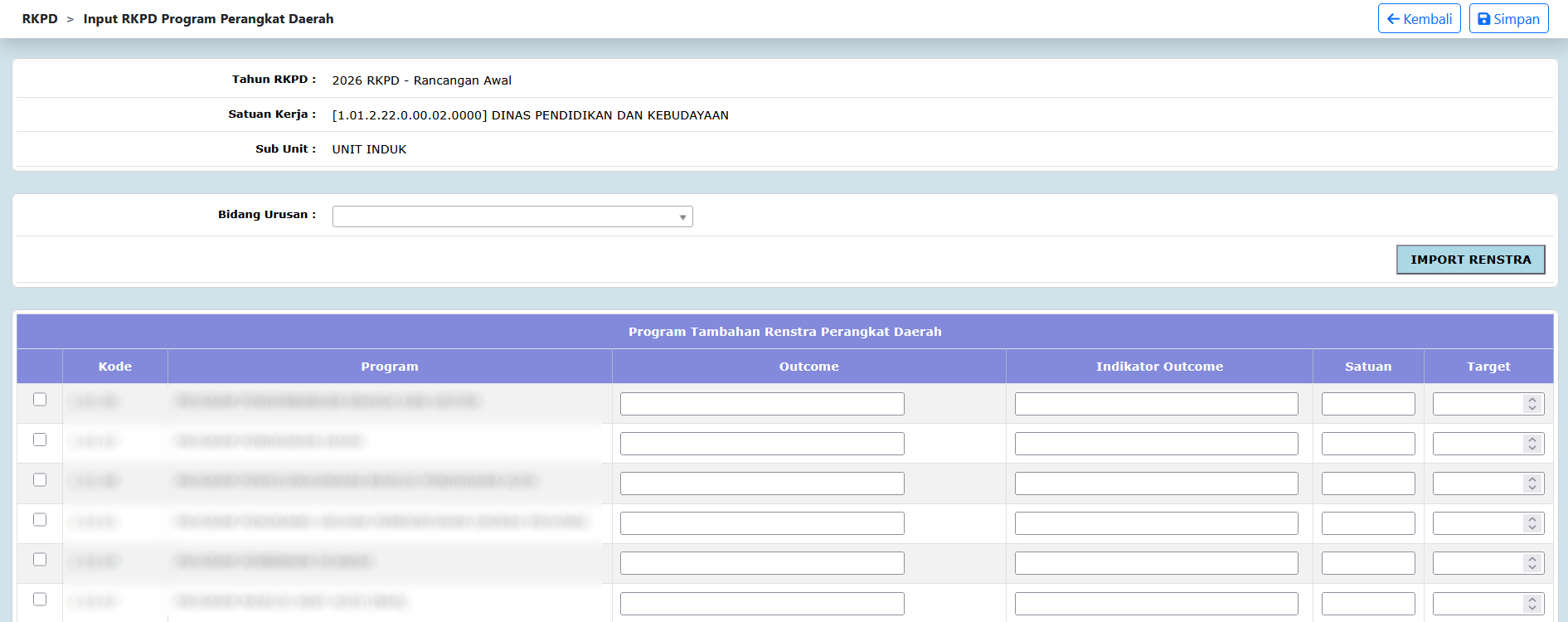
Task: Click the Simpan save disk button
Action: 1508,19
